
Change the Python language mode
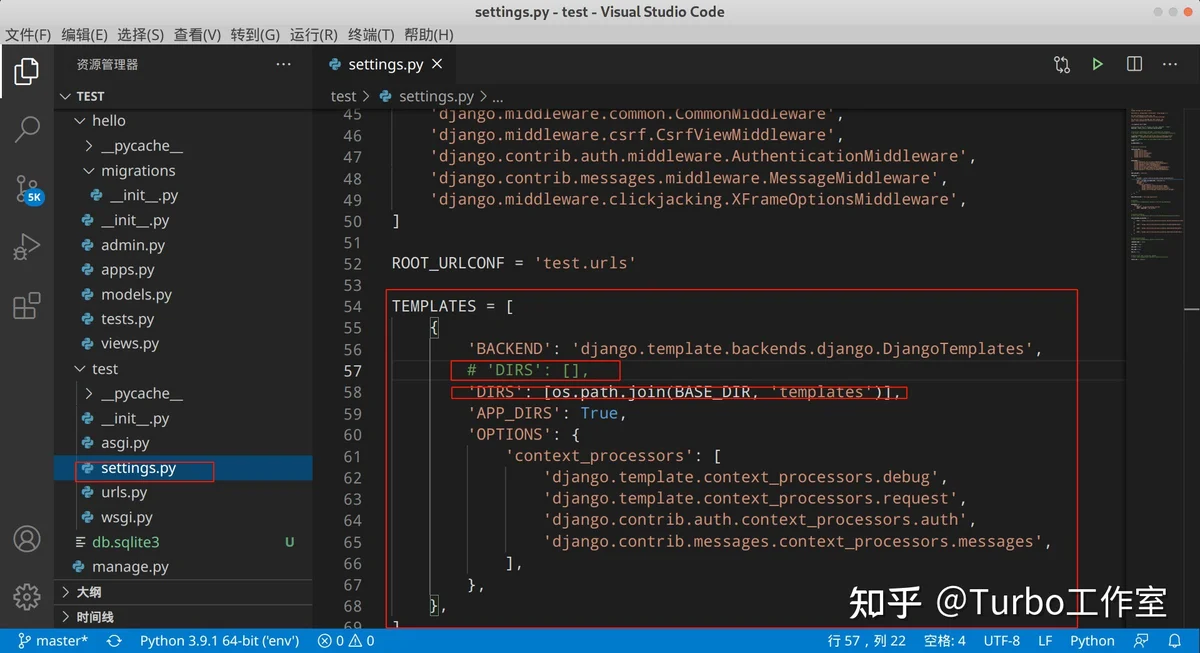(1092, 641)
